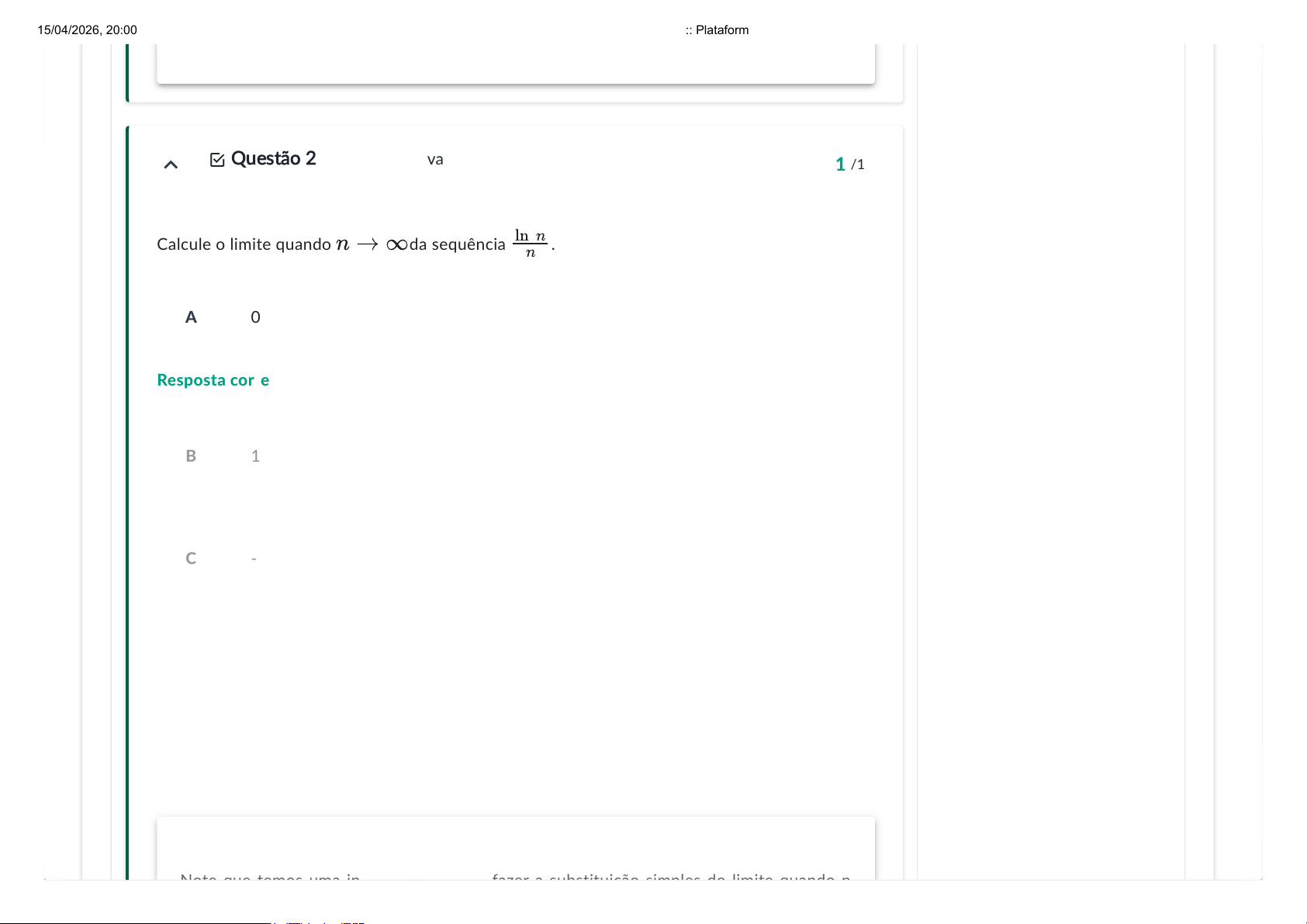1307x924 pixels.
Task: Collapse Questão 2 using the chevron arrow
Action: coord(171,164)
